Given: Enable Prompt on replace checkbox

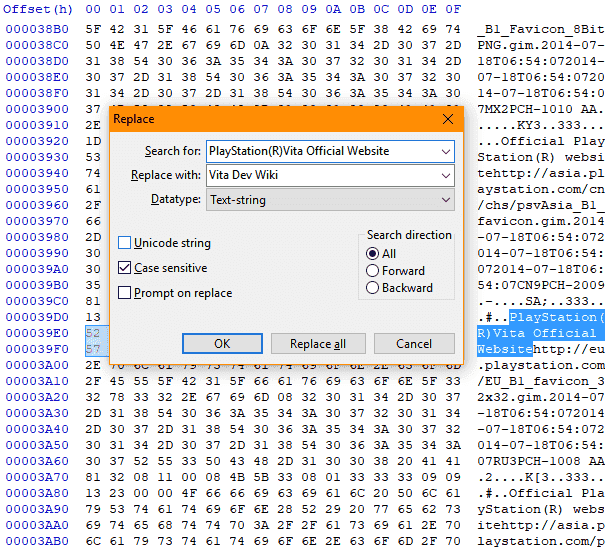Looking at the screenshot, I should pos(124,293).
